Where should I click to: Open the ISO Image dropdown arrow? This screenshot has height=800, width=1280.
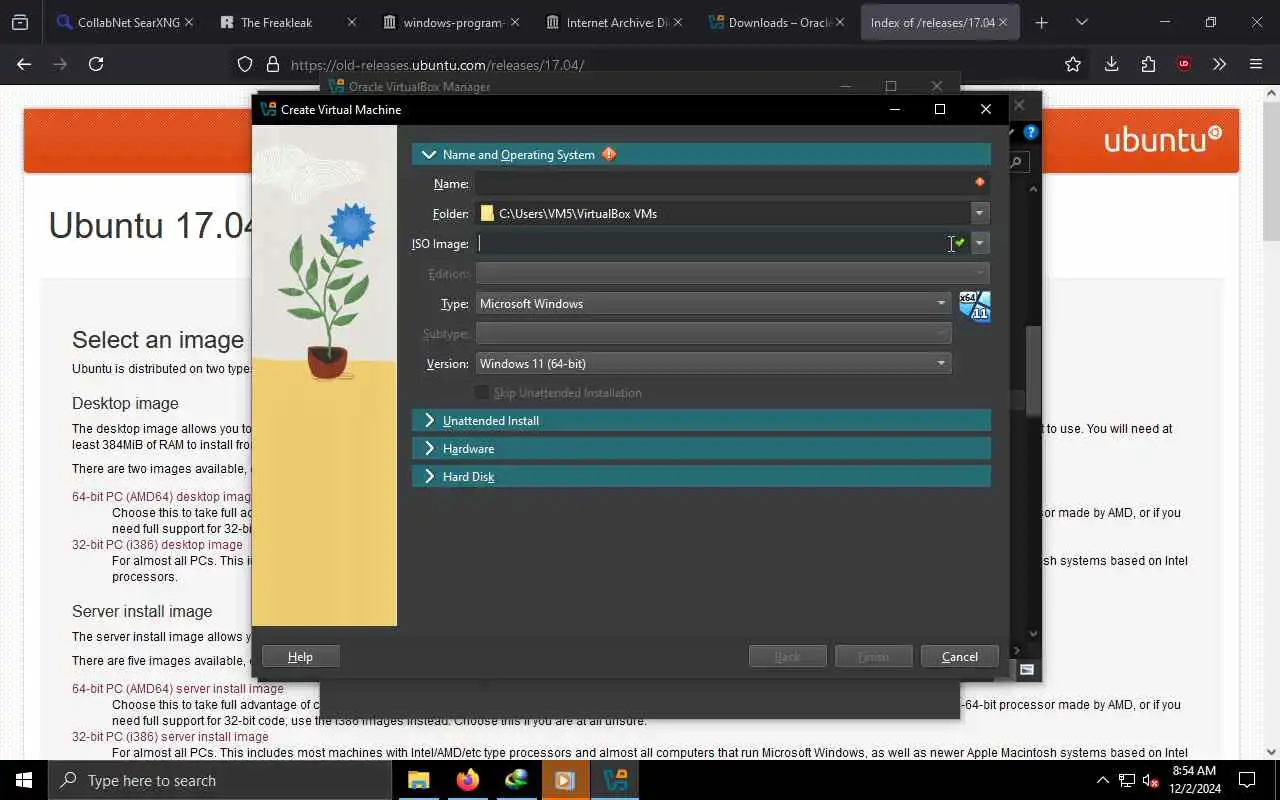click(x=979, y=243)
